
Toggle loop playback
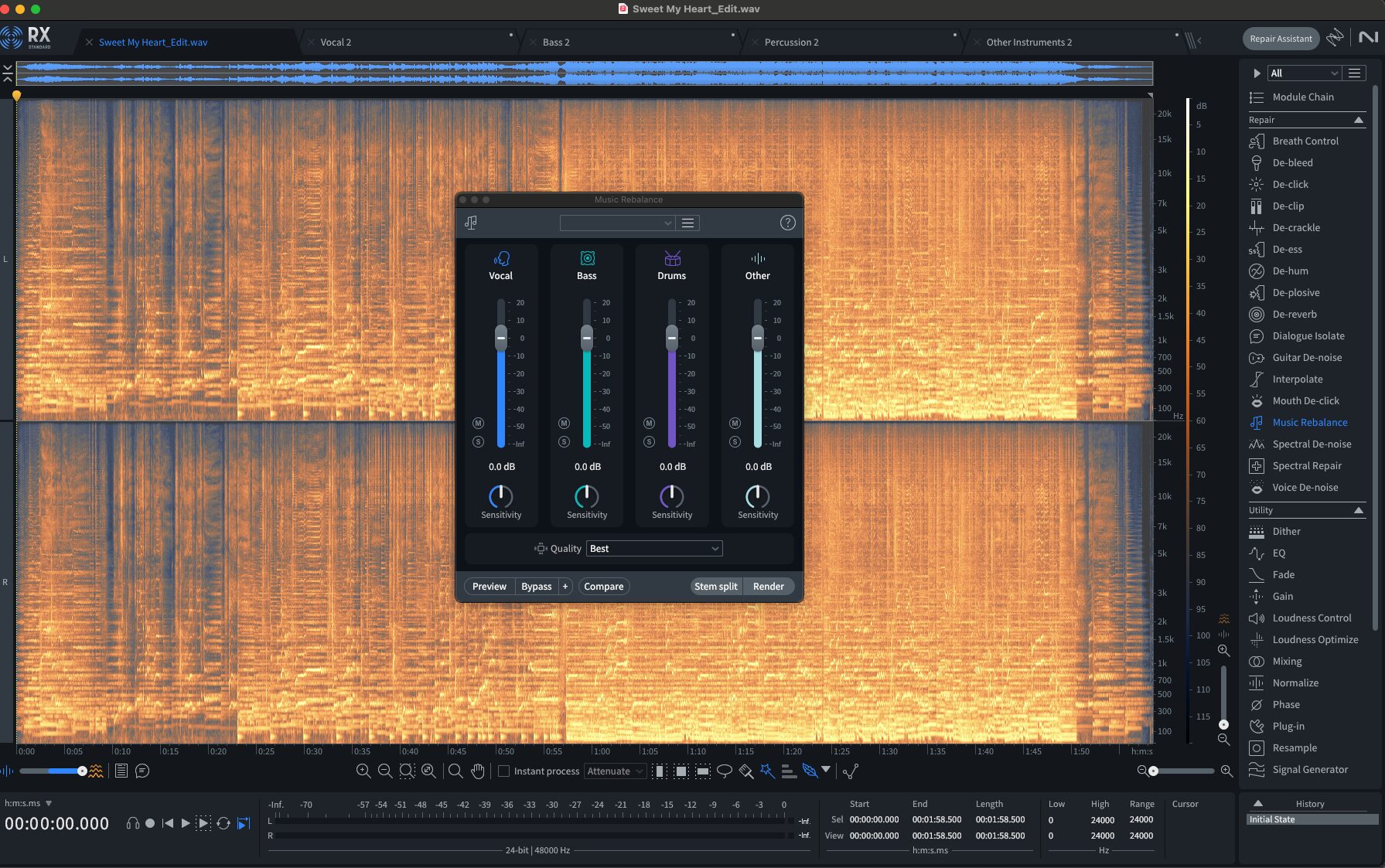[223, 823]
